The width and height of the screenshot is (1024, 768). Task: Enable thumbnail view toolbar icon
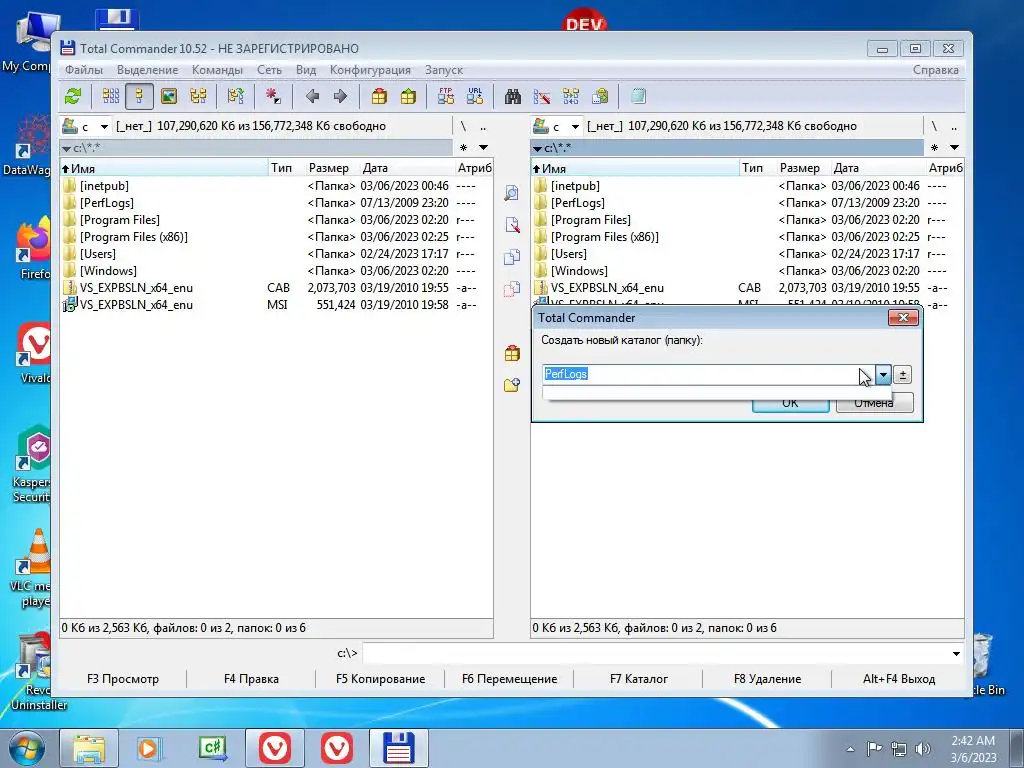[x=169, y=97]
